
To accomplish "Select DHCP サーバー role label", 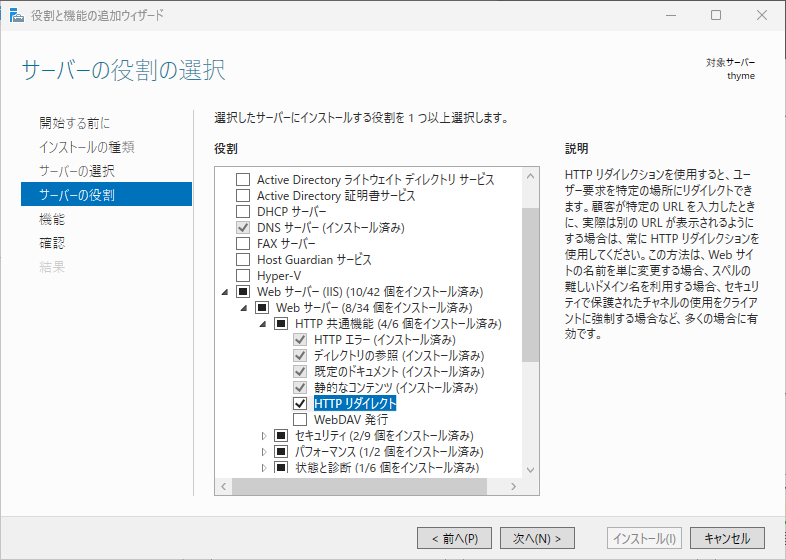I will (x=292, y=212).
